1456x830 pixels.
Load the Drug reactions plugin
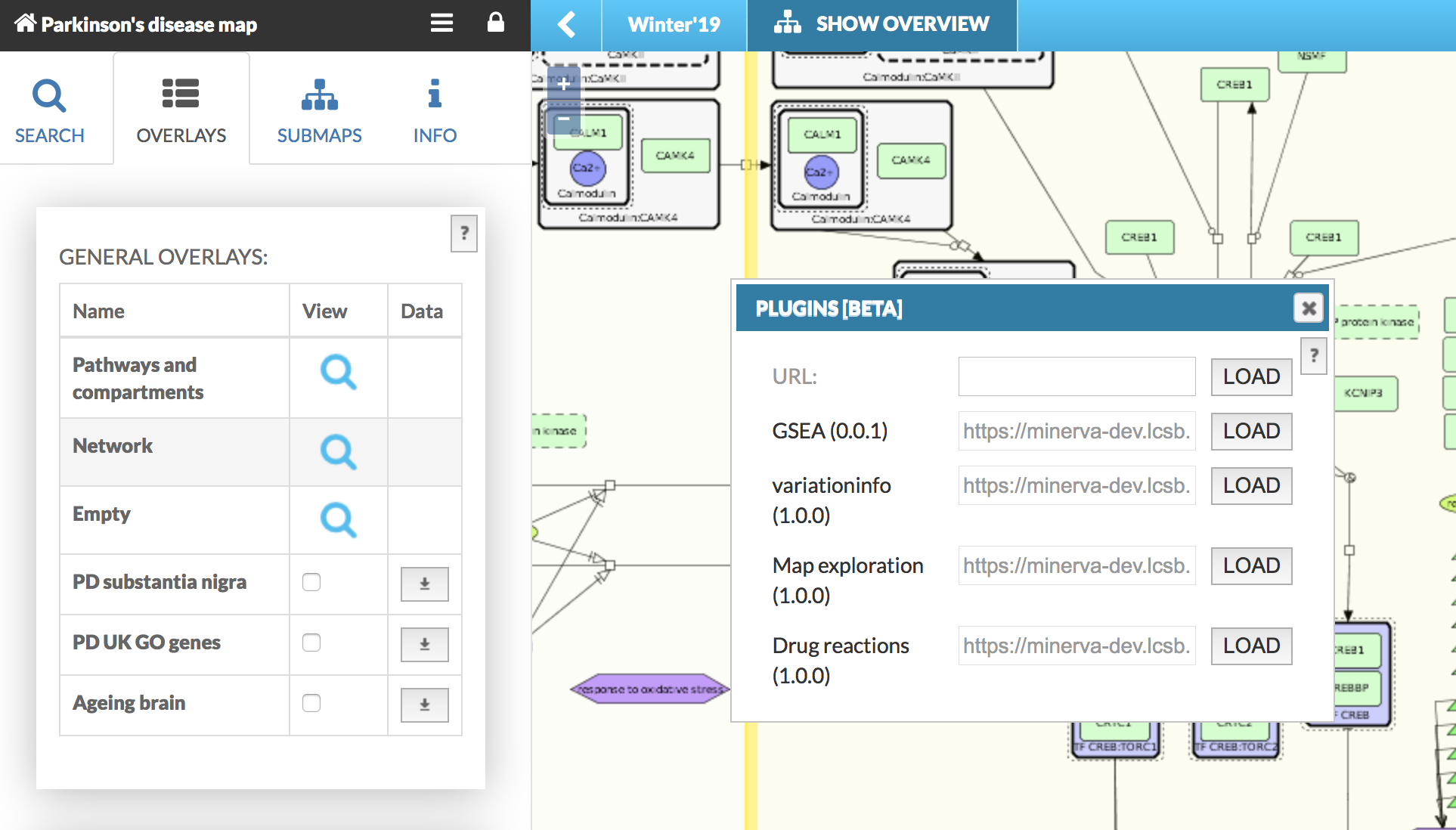1251,646
